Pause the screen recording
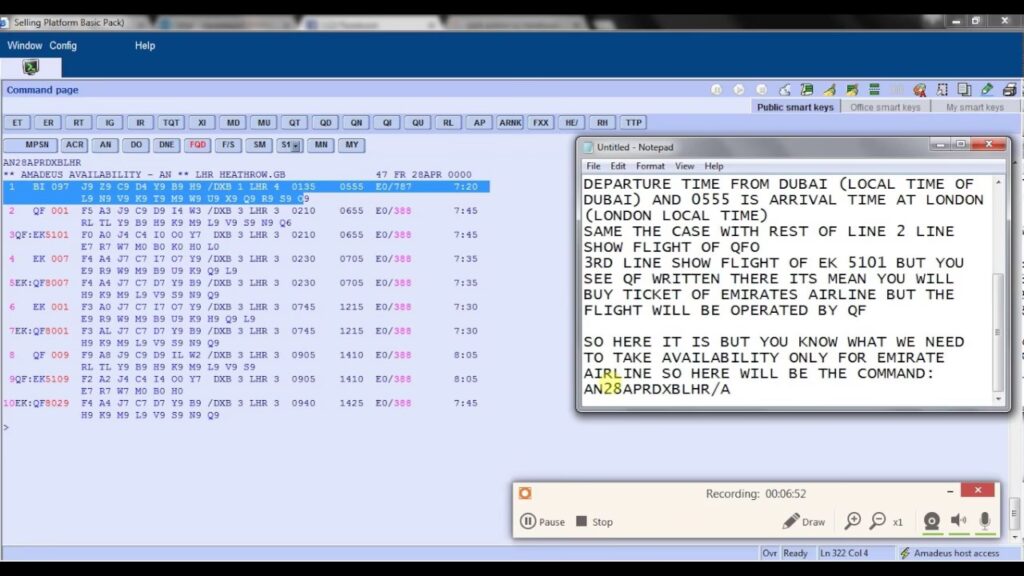This screenshot has height=576, width=1024. point(543,522)
